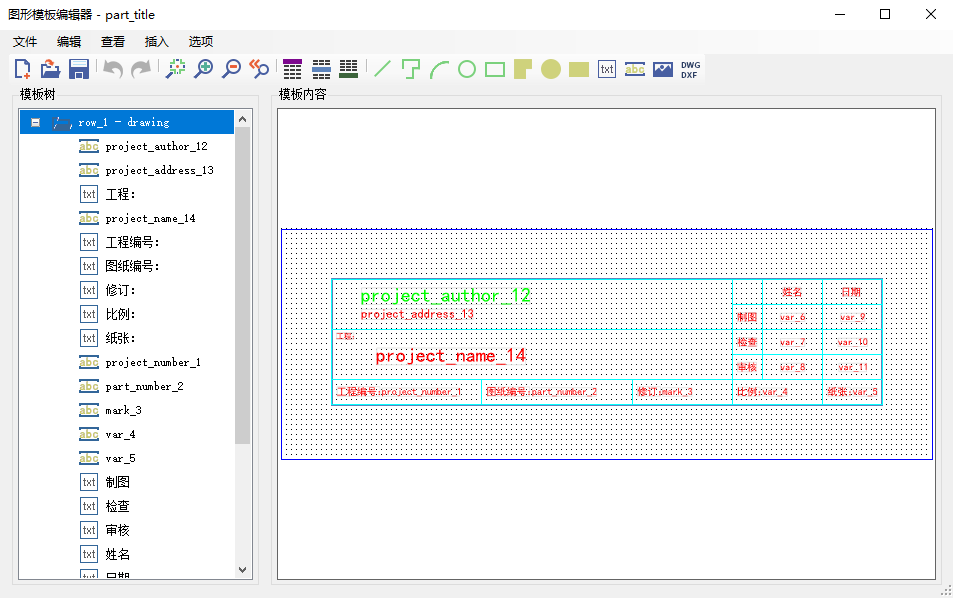Click project_address_13 text on canvas
The height and width of the screenshot is (598, 953).
(x=417, y=314)
